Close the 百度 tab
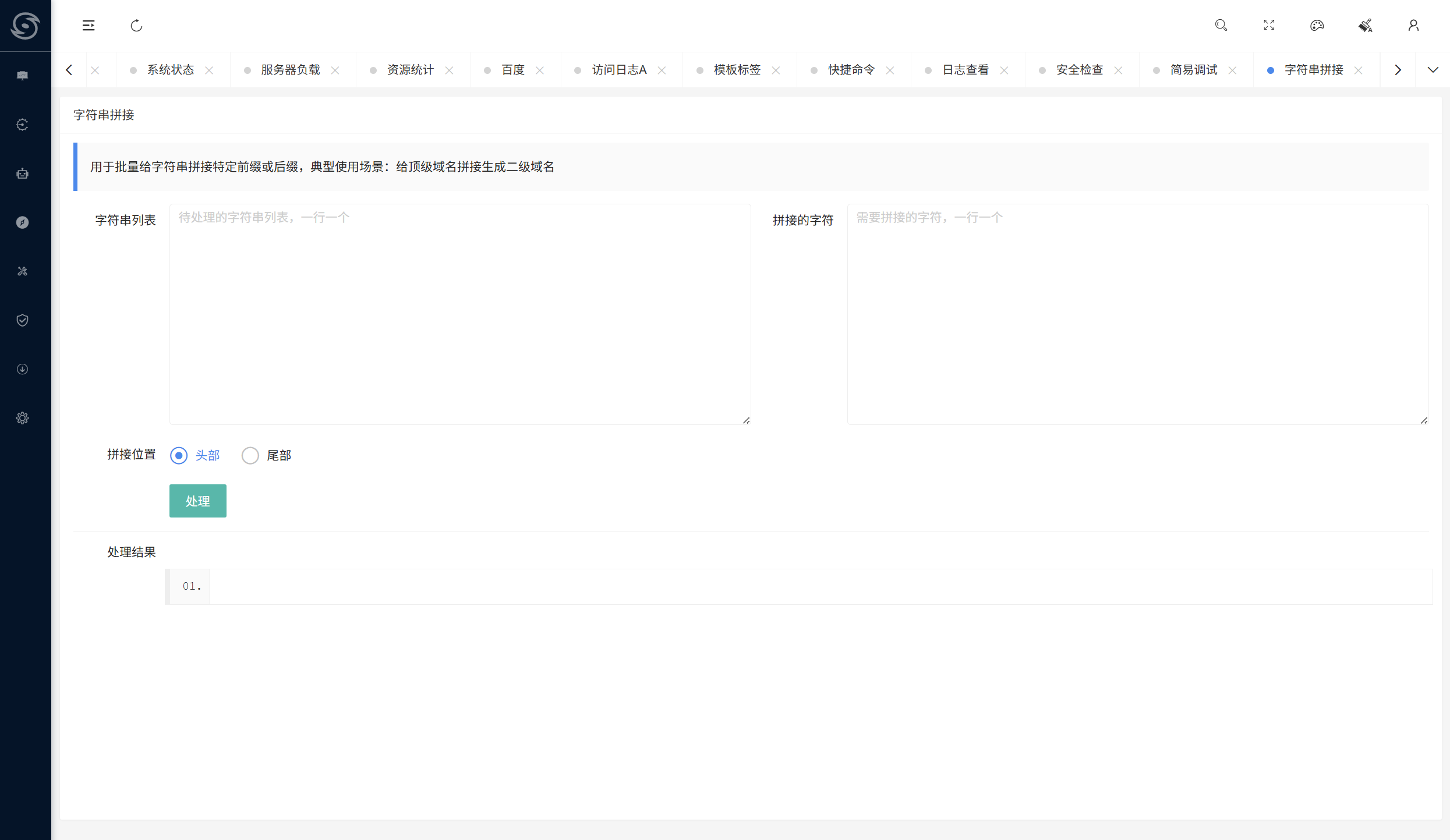The height and width of the screenshot is (840, 1450). tap(540, 70)
